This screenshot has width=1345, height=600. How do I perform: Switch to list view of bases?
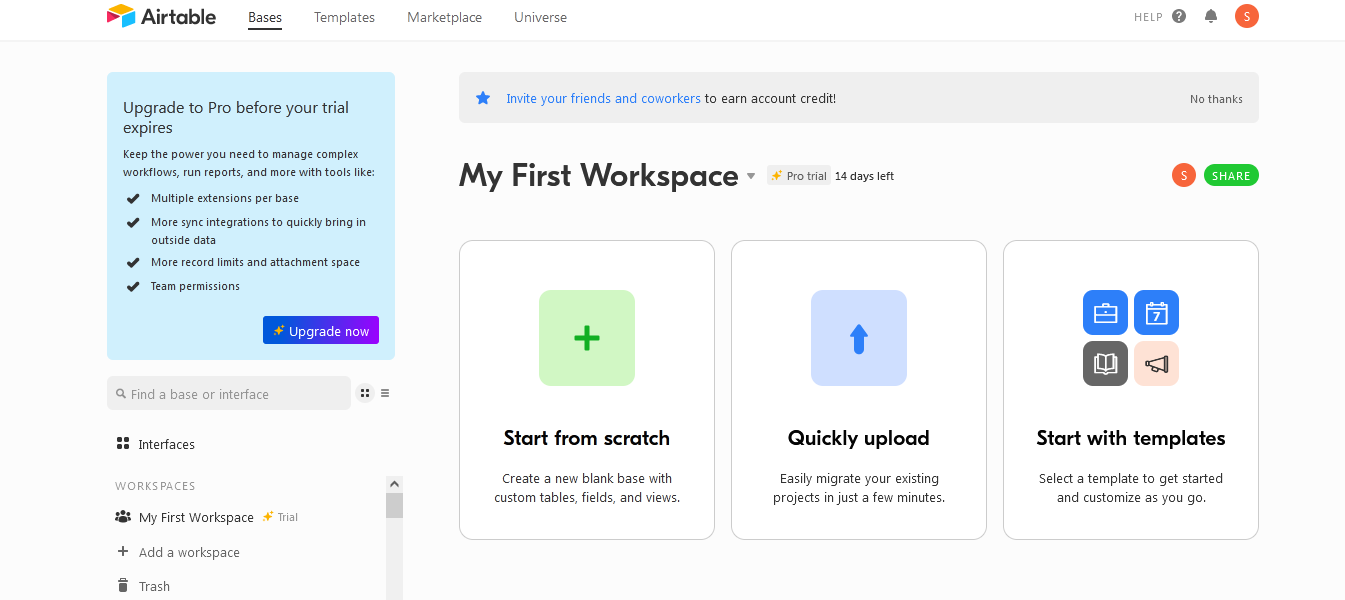(385, 393)
